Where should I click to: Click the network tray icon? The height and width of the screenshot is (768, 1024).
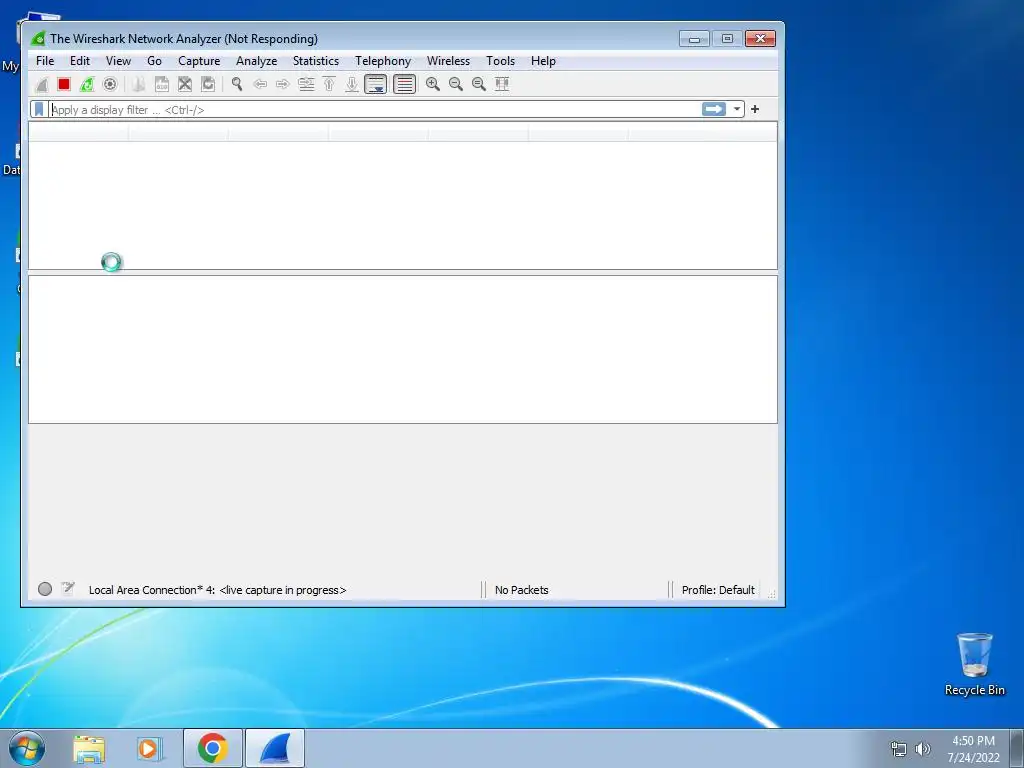pos(899,749)
